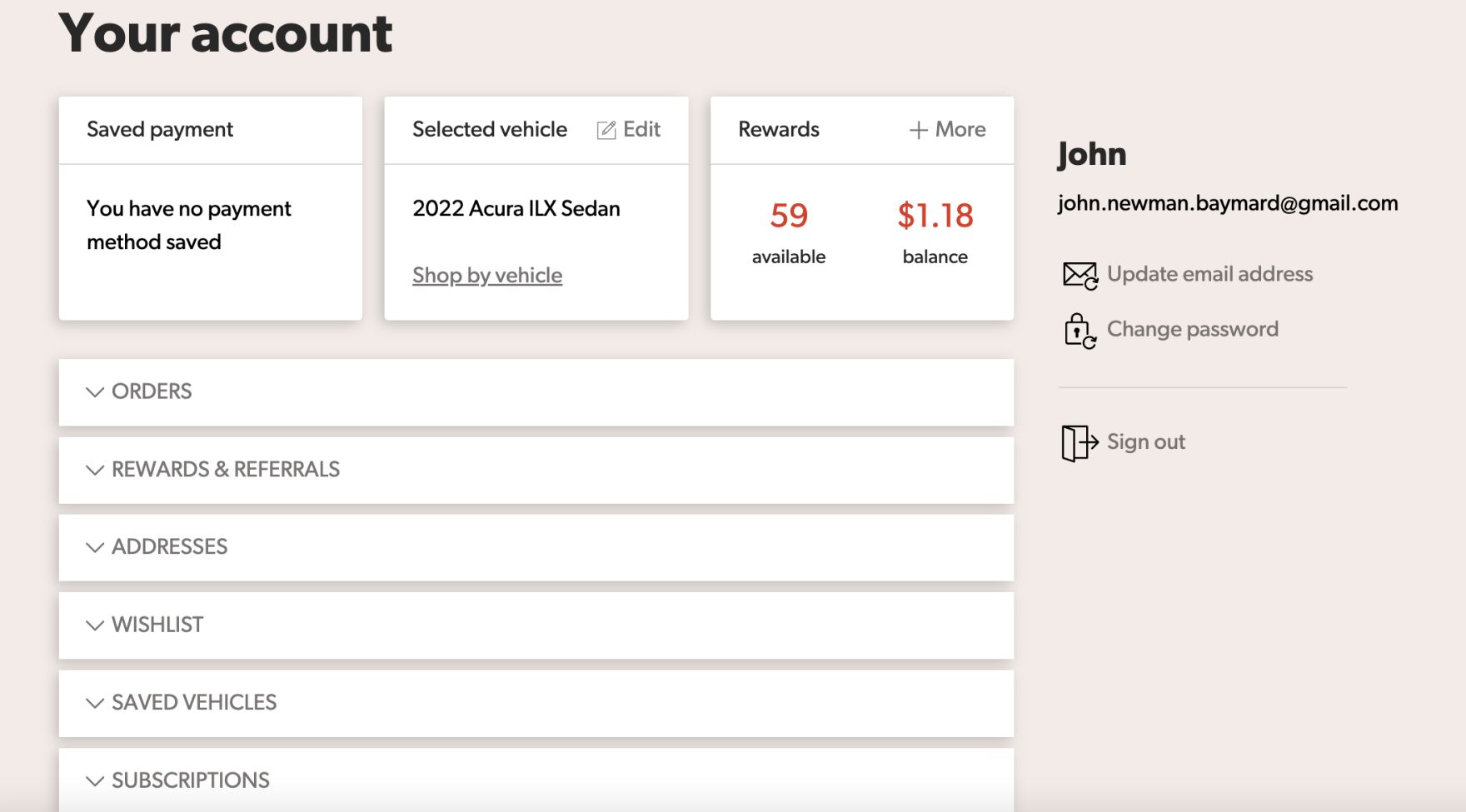The height and width of the screenshot is (812, 1466).
Task: Click the plus icon next to More
Action: click(x=918, y=130)
